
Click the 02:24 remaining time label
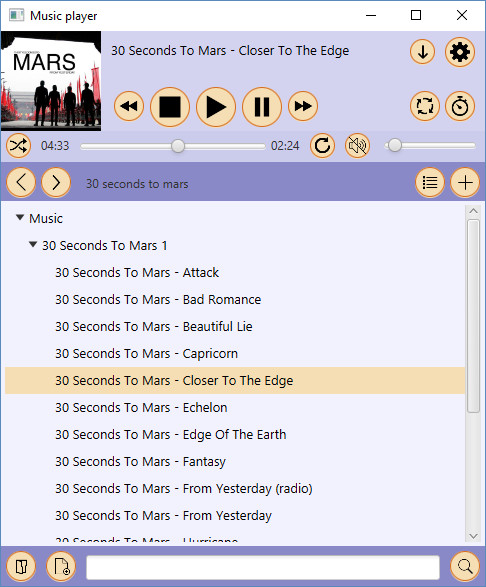point(285,146)
